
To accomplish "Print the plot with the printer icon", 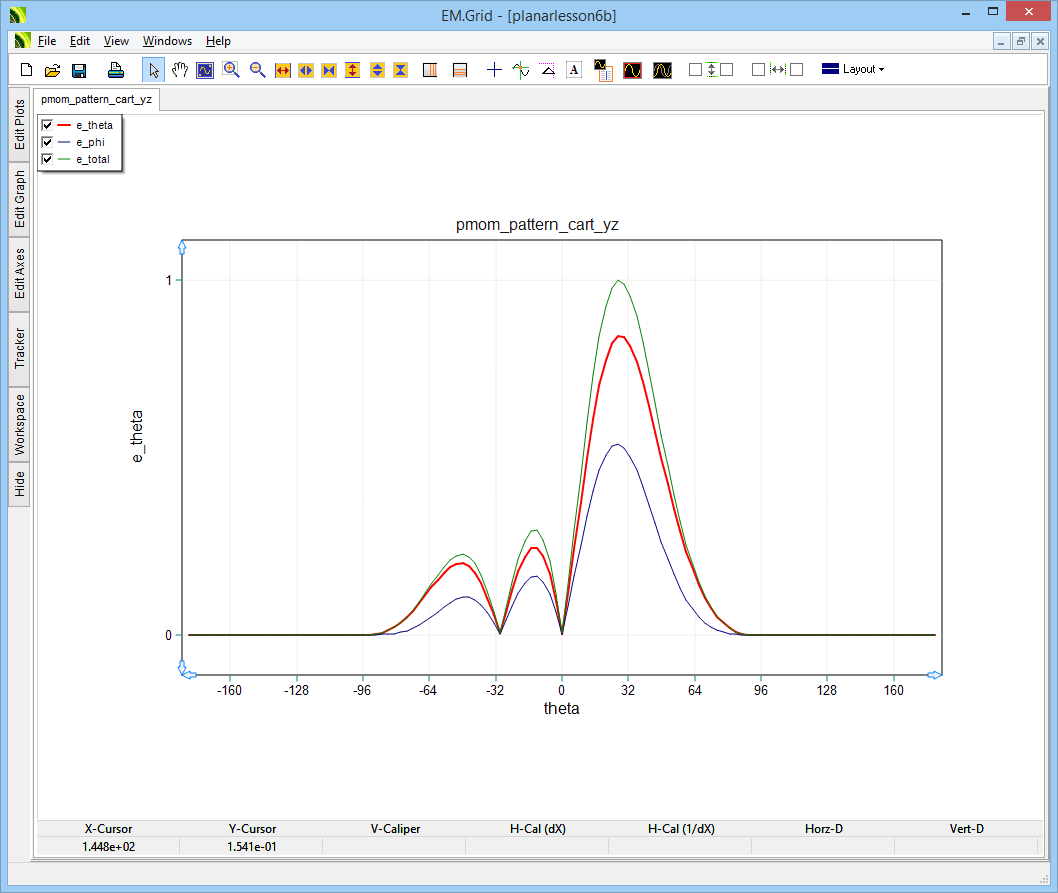I will pyautogui.click(x=116, y=70).
